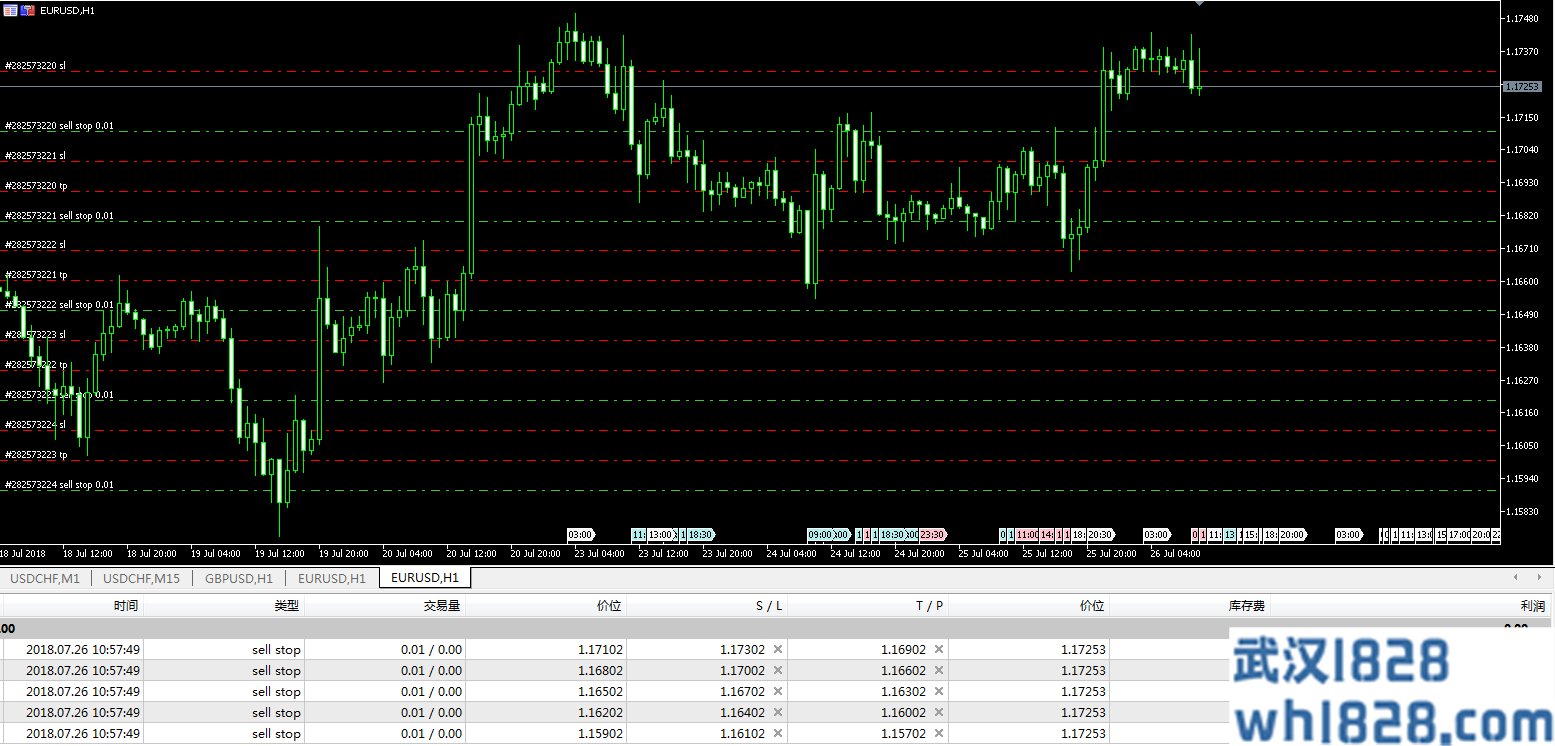Click the '#282573220 sl' level label
The image size is (1555, 746).
pos(35,65)
